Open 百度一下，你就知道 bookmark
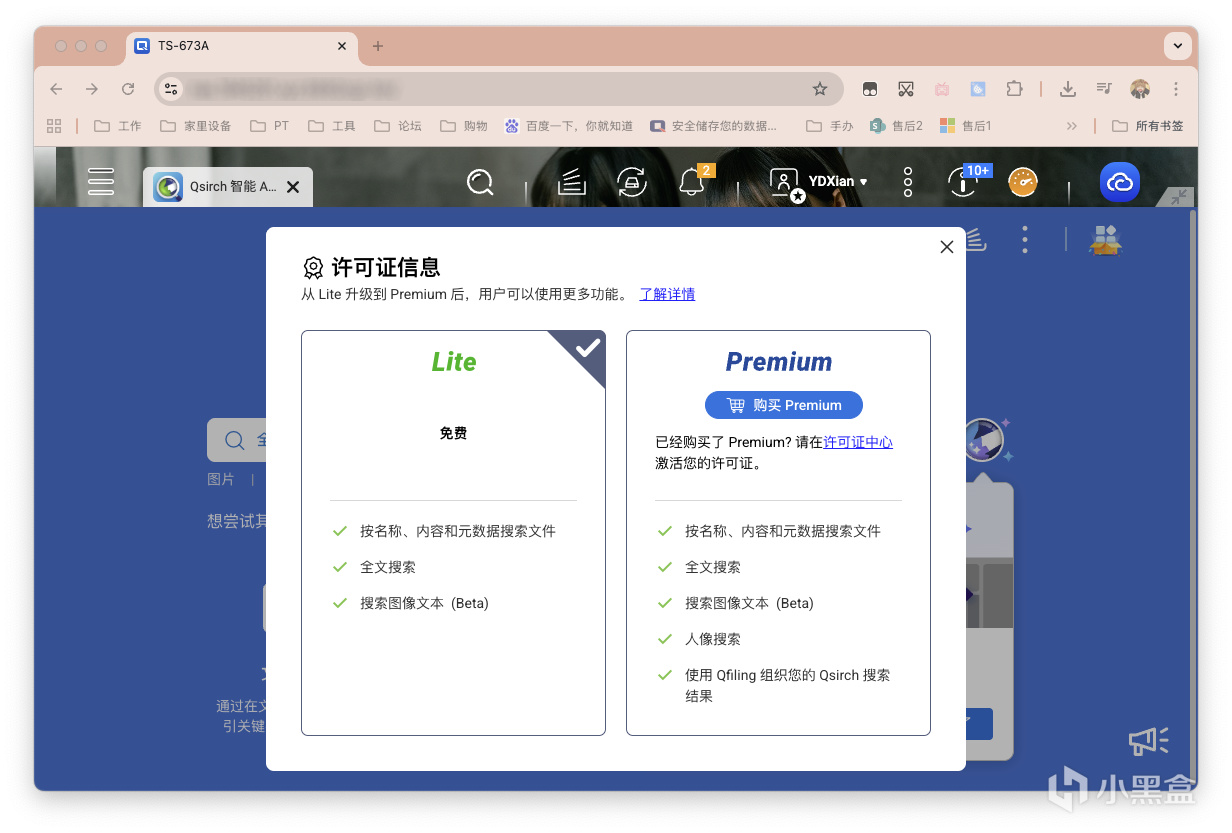The image size is (1232, 833). (x=569, y=126)
